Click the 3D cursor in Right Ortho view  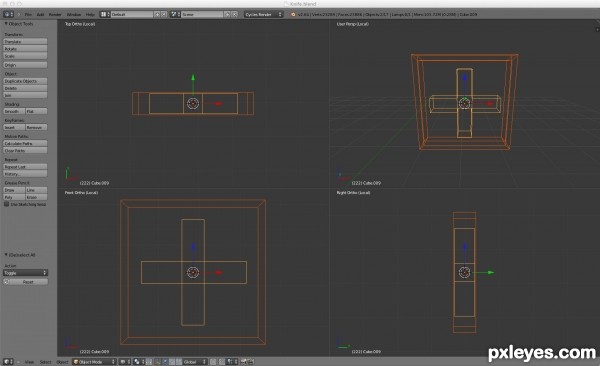coord(464,272)
